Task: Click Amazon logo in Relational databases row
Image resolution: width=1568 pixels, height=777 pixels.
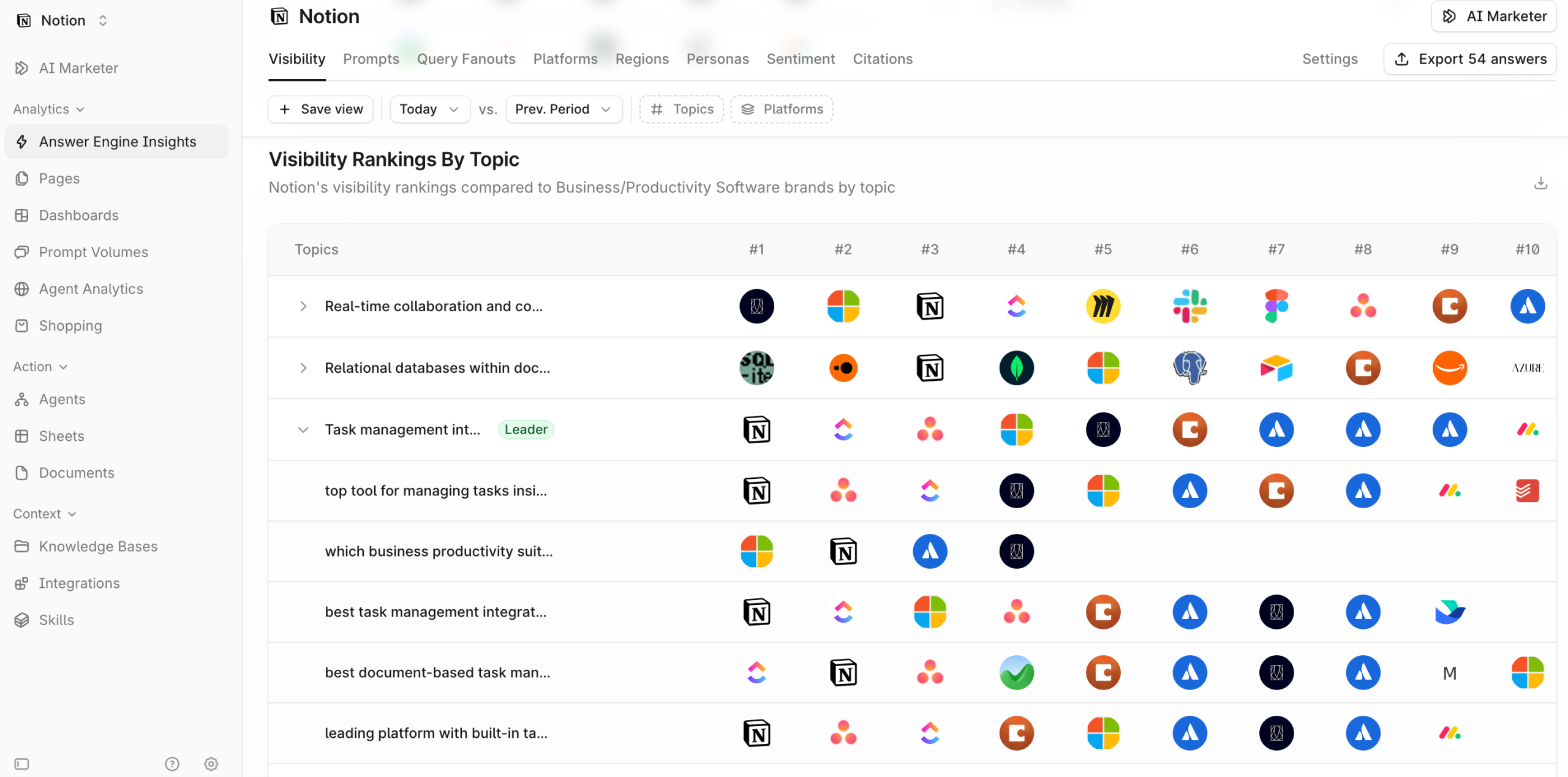Action: pos(1450,368)
